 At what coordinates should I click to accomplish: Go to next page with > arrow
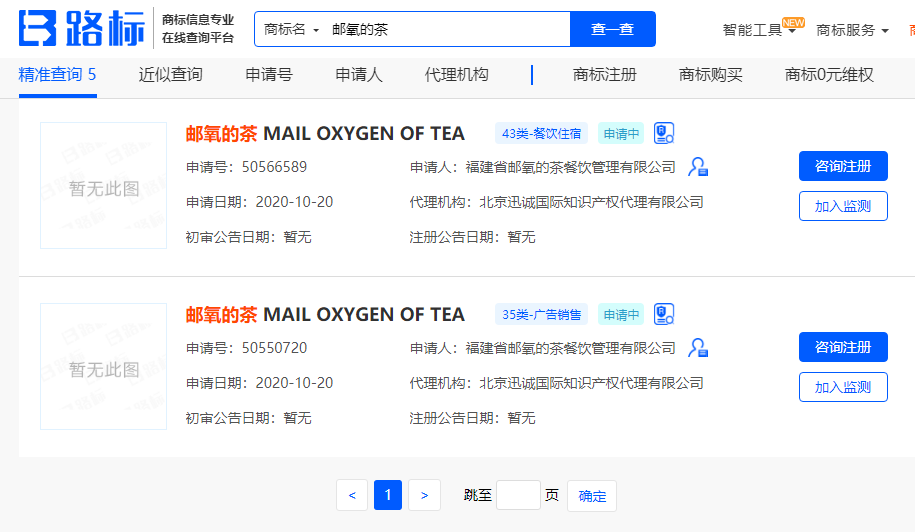pos(424,495)
